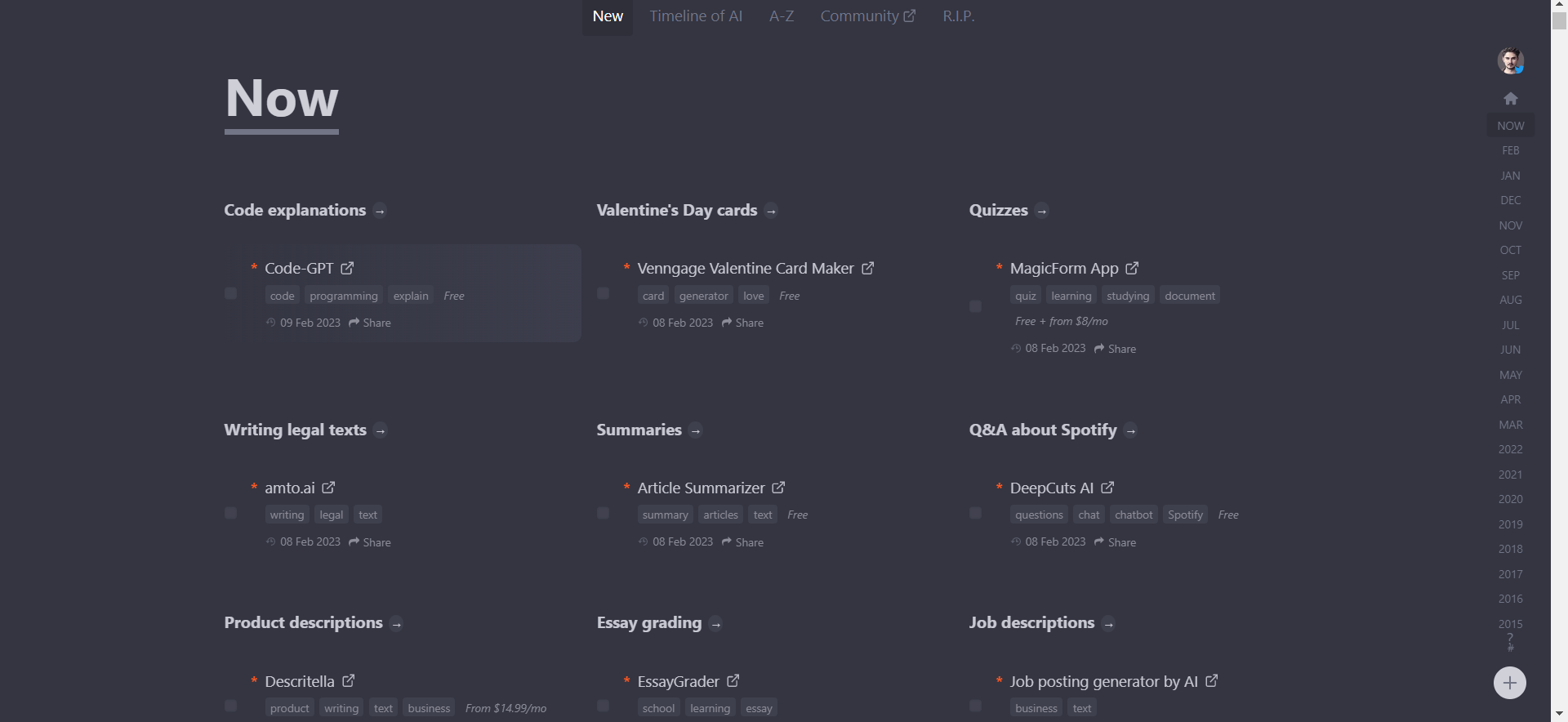Expand the Quizzes category arrow
This screenshot has width=1568, height=722.
click(1042, 211)
